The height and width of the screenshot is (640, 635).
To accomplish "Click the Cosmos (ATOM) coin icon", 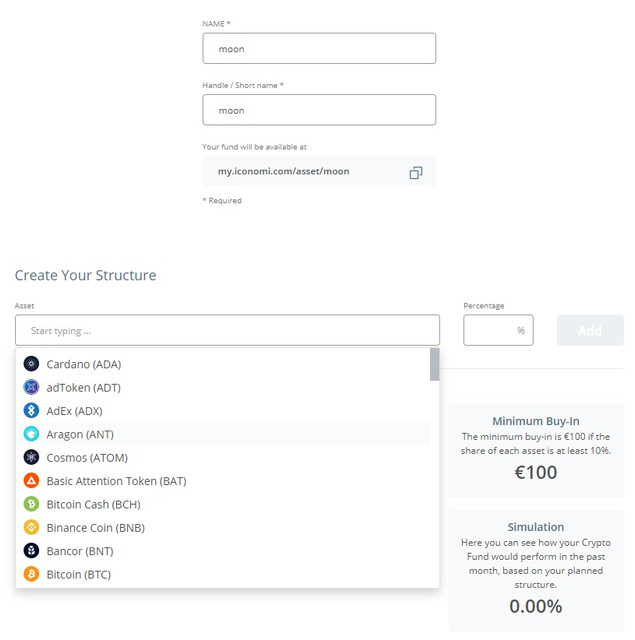I will click(x=31, y=457).
